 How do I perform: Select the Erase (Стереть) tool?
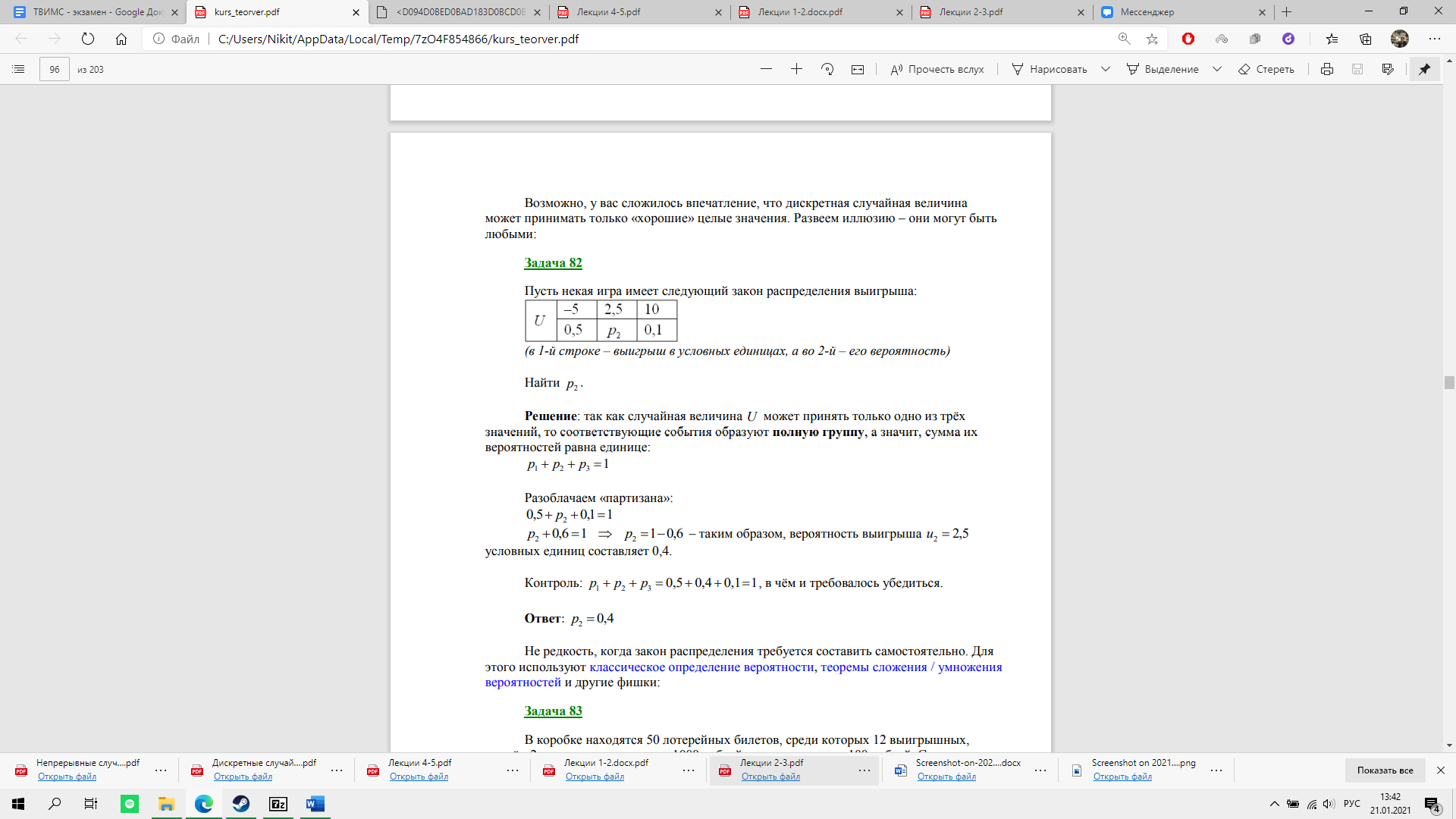coord(1266,69)
